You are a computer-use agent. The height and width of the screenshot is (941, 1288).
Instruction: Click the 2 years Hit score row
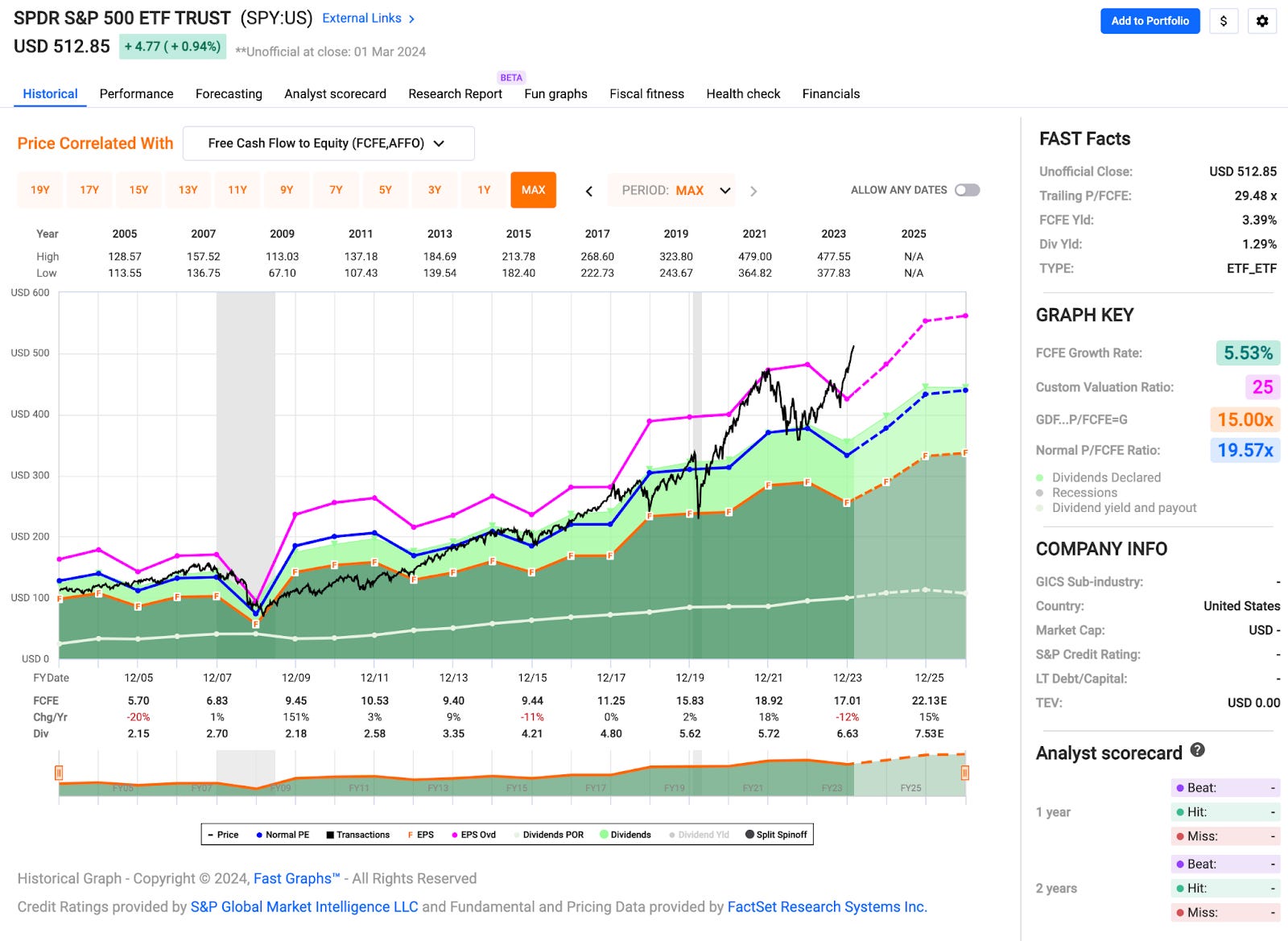point(1225,888)
